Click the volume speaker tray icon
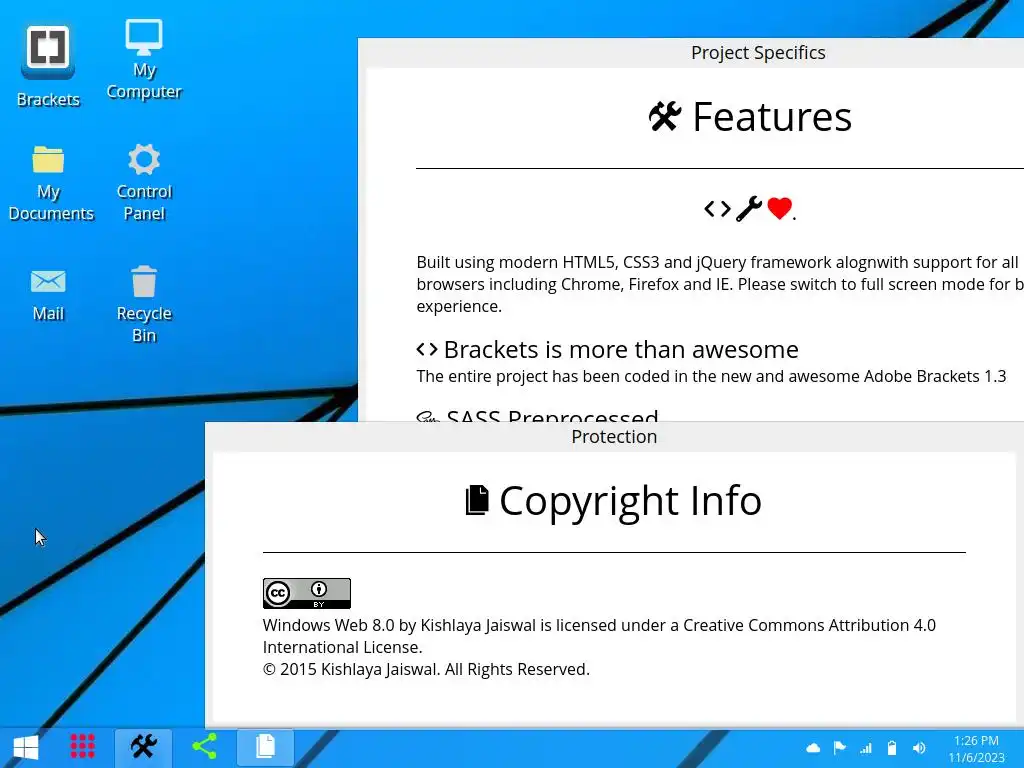This screenshot has height=768, width=1024. [919, 748]
